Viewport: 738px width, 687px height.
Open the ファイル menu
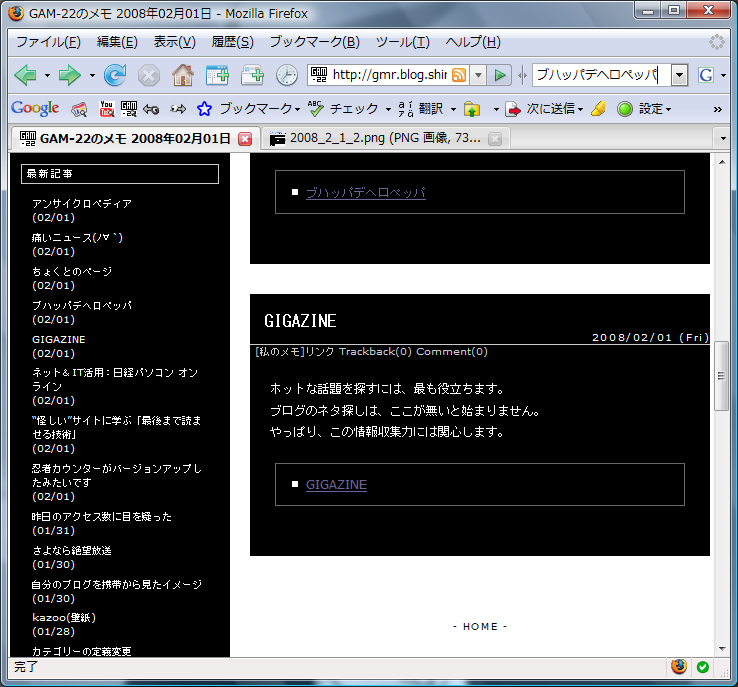(x=48, y=42)
